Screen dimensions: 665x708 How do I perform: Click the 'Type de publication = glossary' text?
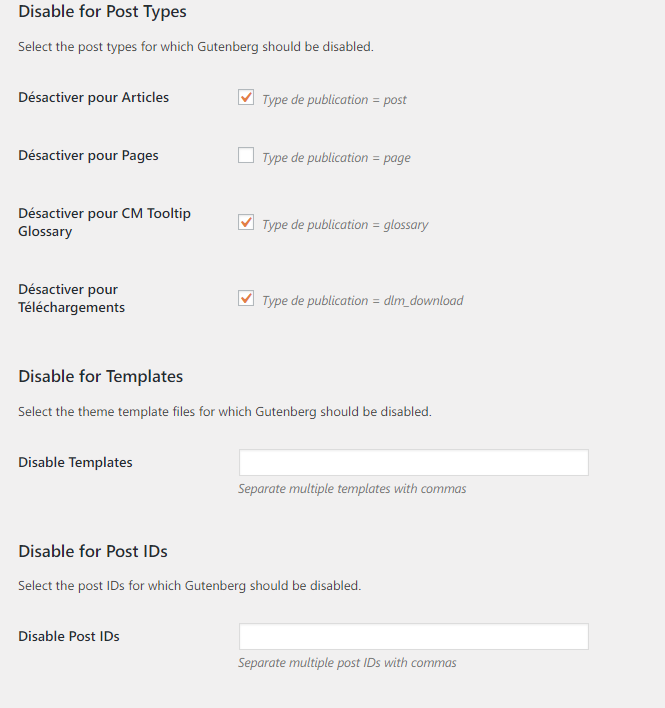click(x=345, y=225)
